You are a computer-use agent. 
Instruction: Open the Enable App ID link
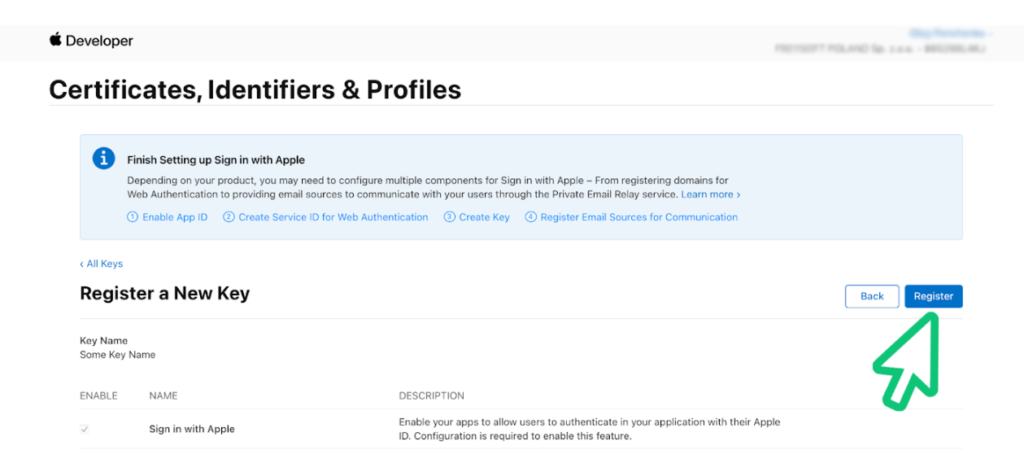click(175, 217)
